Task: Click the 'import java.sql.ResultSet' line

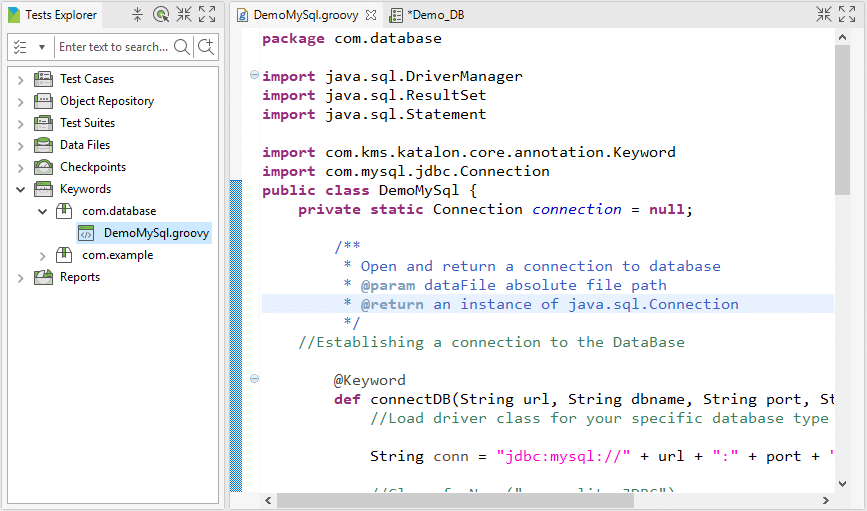Action: click(x=374, y=95)
